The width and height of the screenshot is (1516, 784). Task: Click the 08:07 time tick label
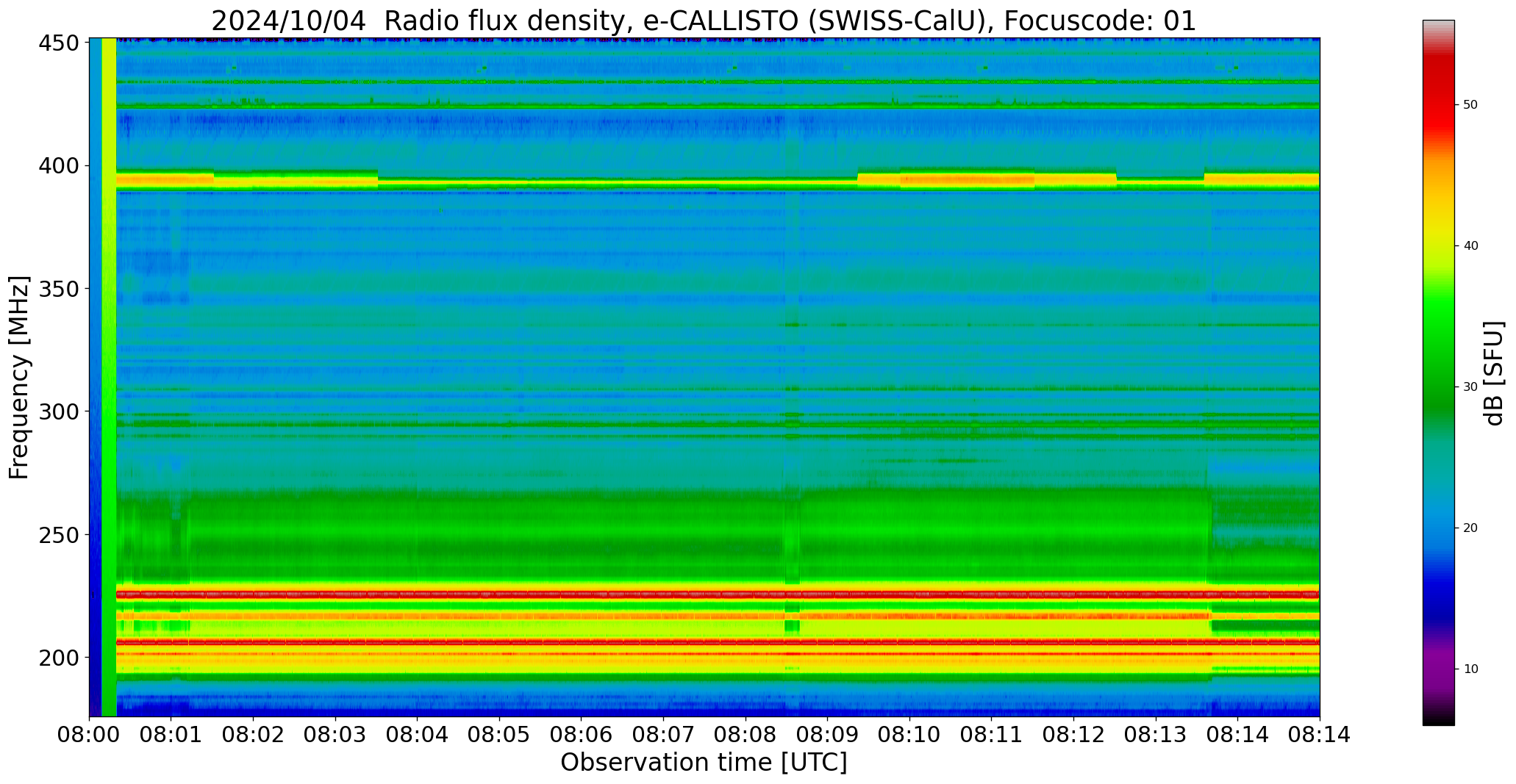[663, 735]
